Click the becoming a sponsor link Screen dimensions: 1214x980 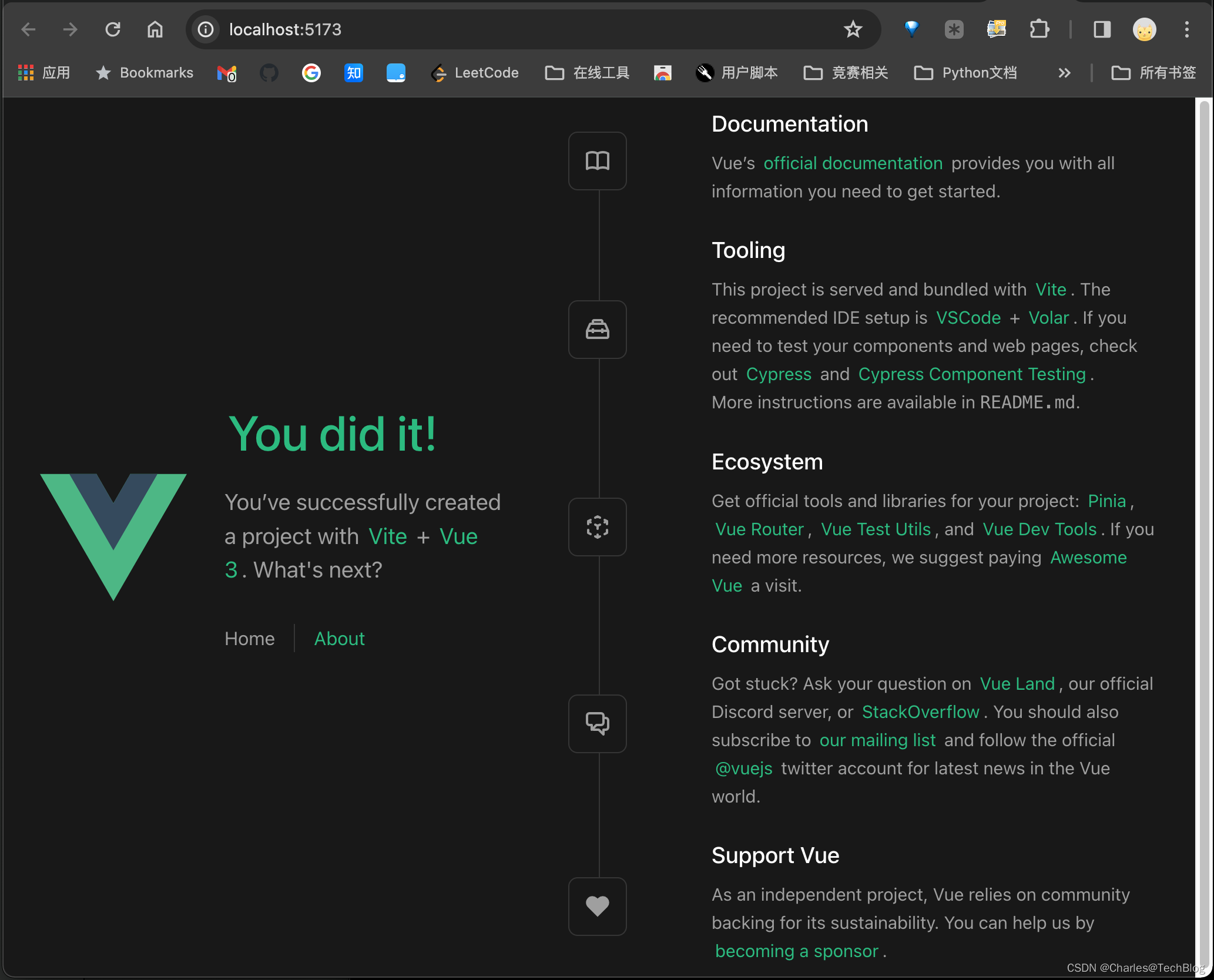click(x=796, y=951)
